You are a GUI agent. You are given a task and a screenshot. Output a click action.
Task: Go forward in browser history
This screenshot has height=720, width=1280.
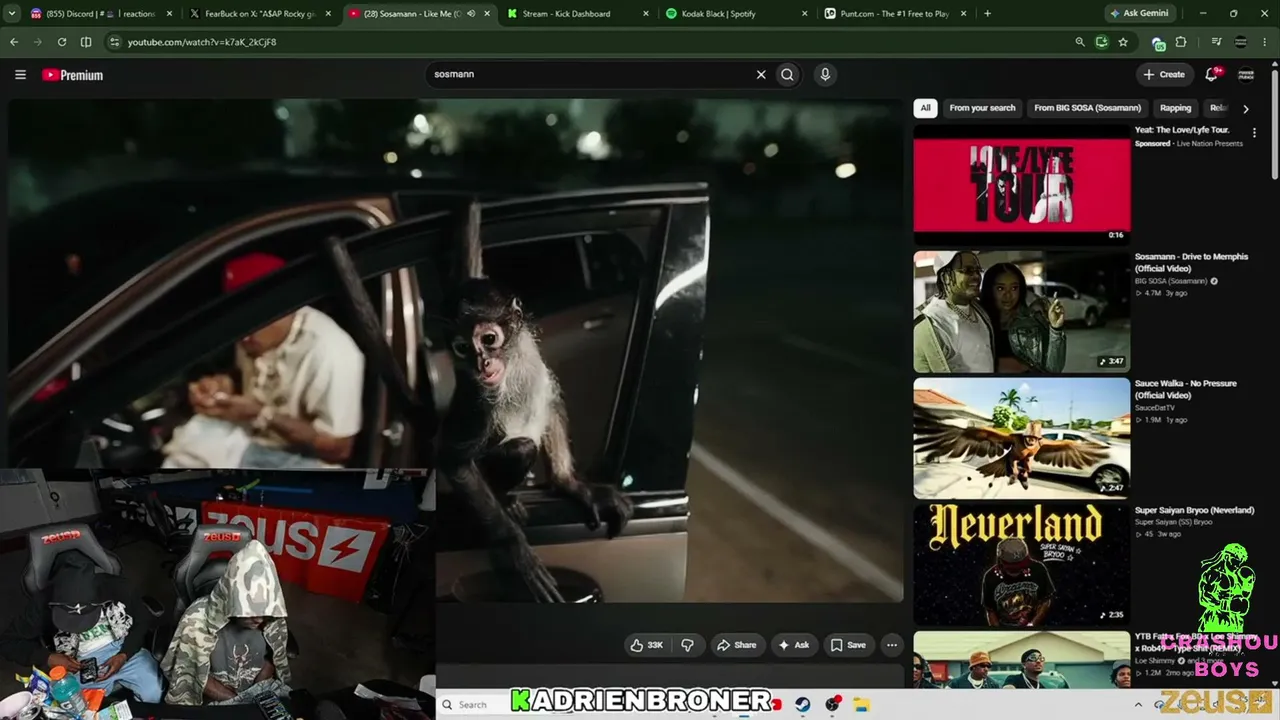pyautogui.click(x=38, y=42)
